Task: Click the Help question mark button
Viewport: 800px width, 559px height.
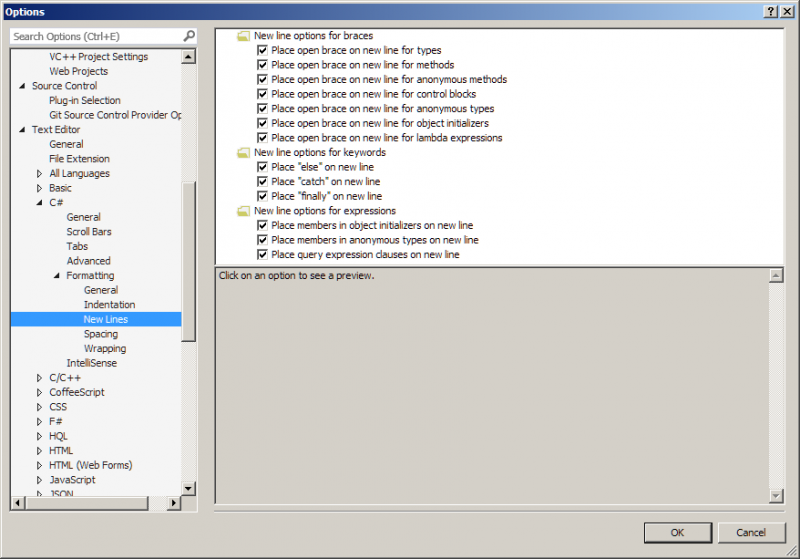Action: [771, 11]
